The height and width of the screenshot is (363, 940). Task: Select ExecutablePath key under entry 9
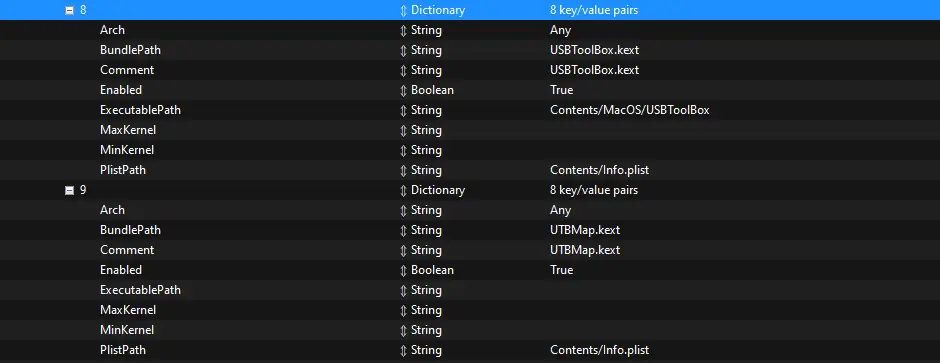click(140, 290)
